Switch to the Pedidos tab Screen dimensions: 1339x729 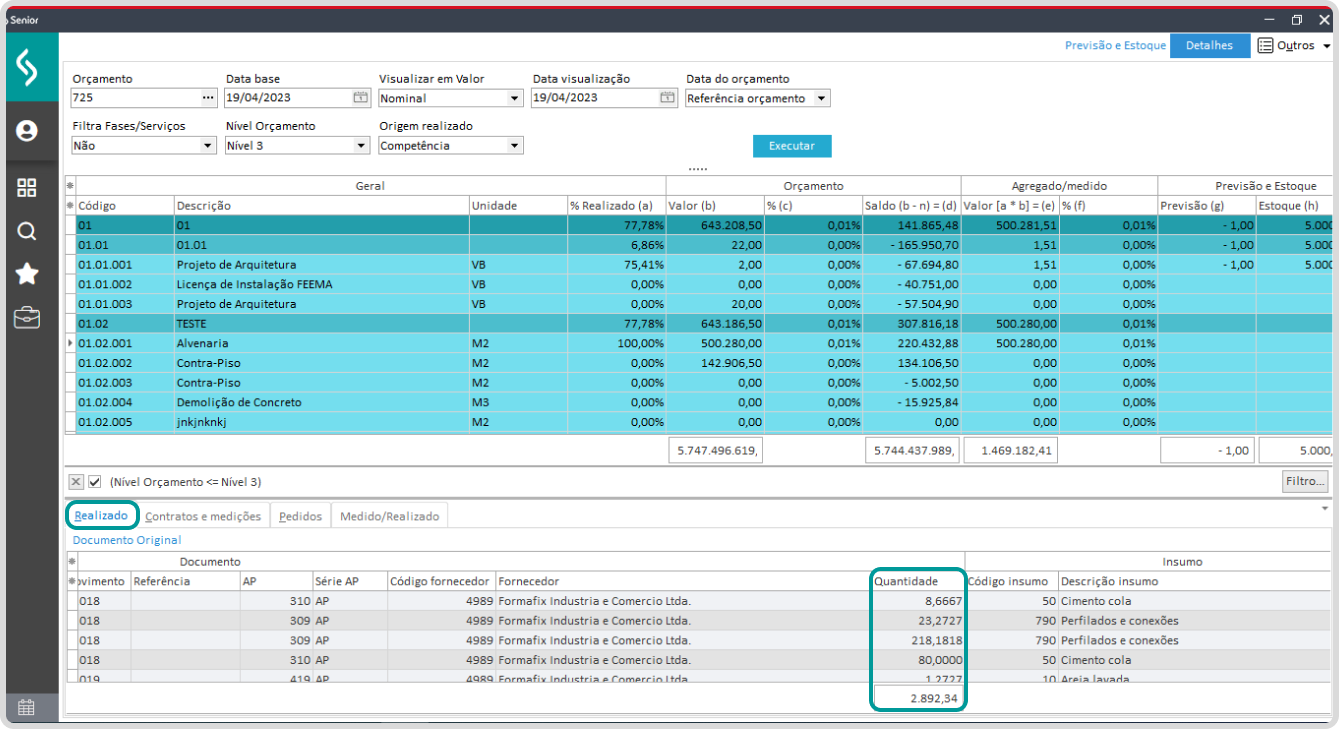click(300, 517)
